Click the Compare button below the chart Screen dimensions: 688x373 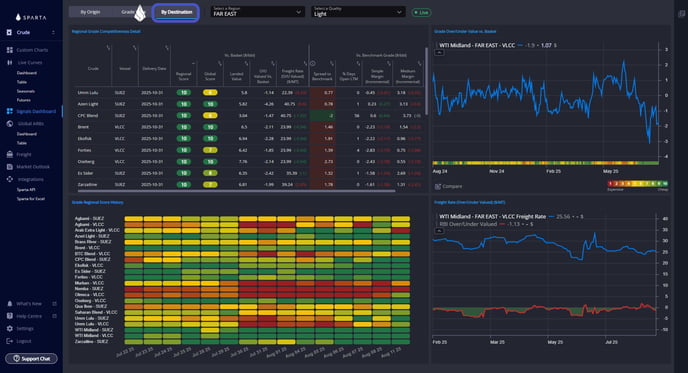(x=448, y=186)
